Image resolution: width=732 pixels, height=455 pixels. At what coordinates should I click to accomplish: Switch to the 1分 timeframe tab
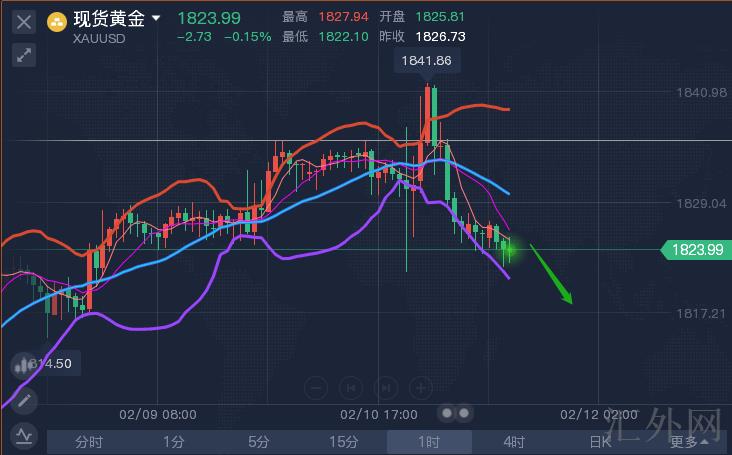click(174, 442)
